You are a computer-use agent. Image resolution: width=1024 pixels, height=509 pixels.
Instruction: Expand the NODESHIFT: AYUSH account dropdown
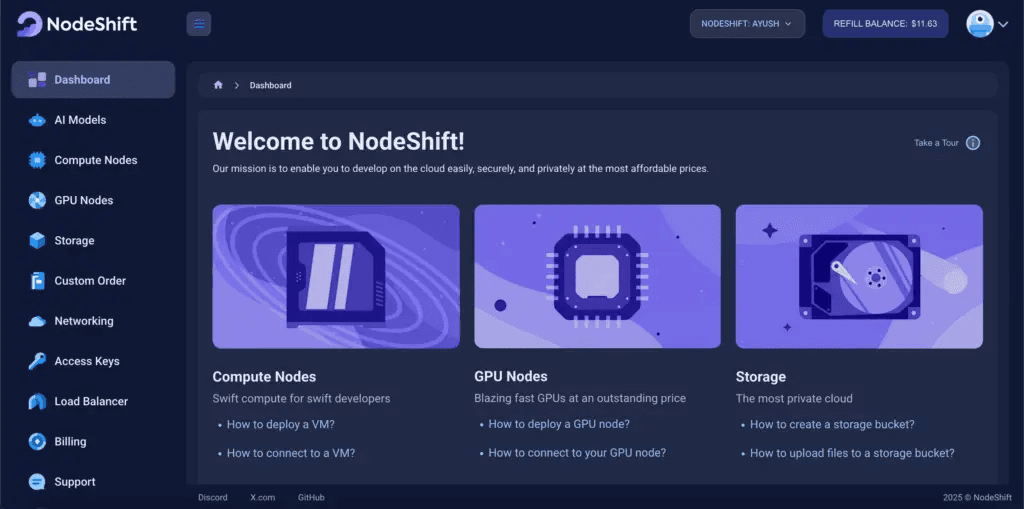[747, 24]
